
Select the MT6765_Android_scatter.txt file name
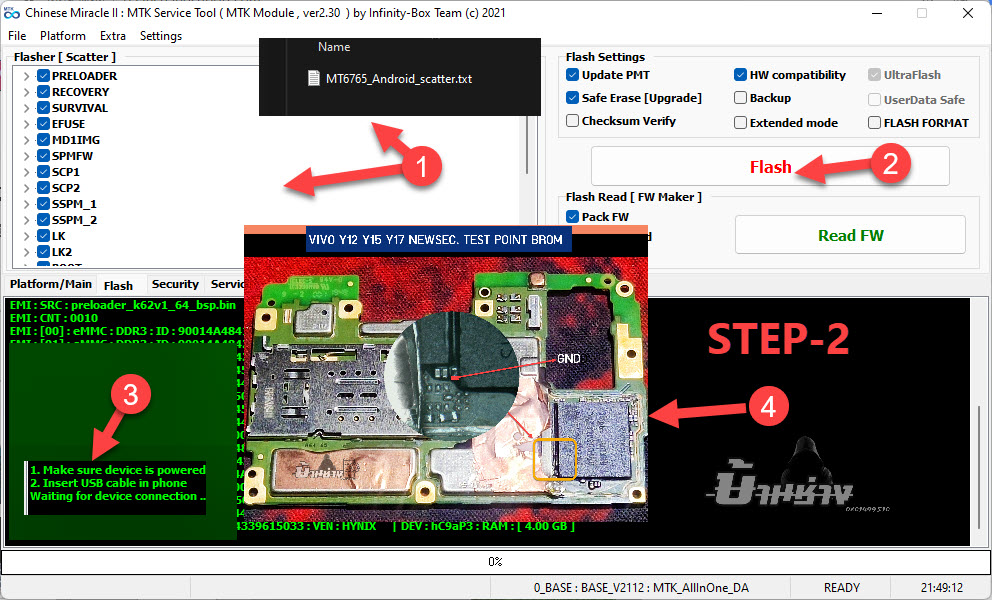click(x=399, y=78)
